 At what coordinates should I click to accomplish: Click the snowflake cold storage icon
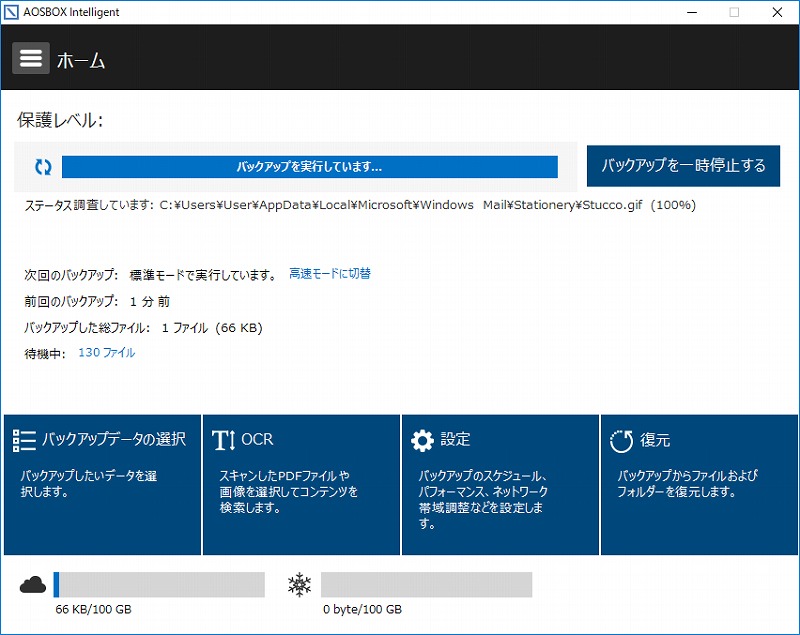(x=299, y=585)
